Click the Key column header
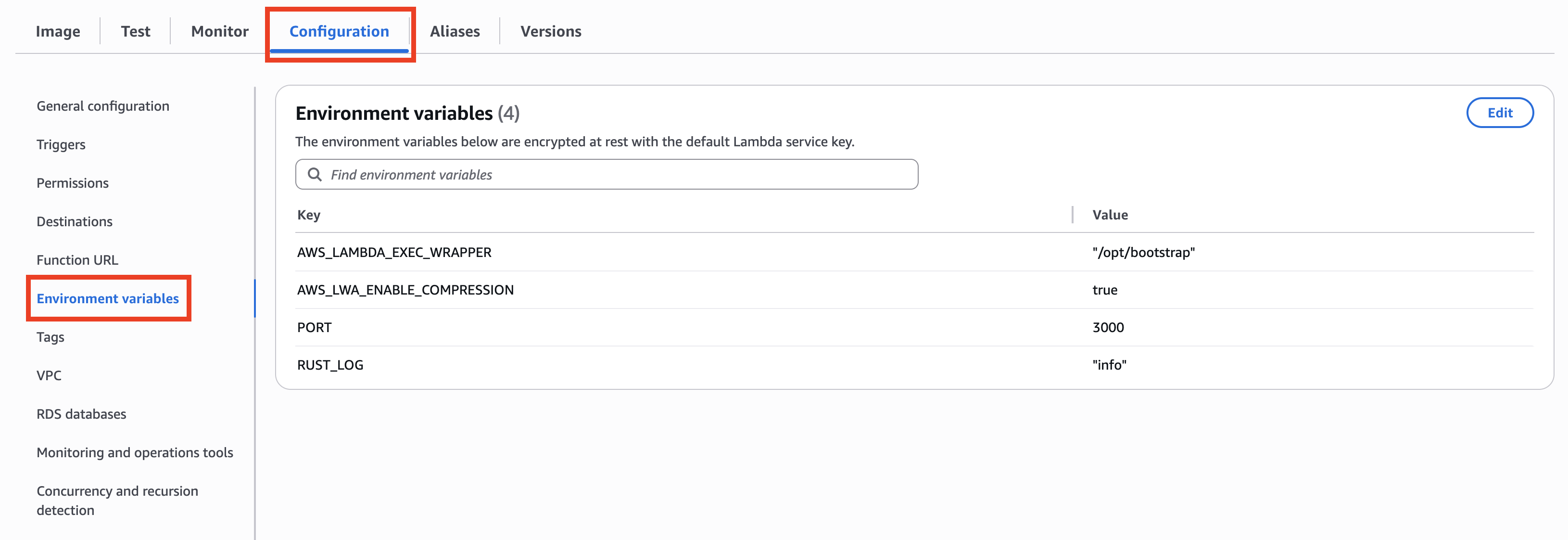1568x540 pixels. click(309, 215)
